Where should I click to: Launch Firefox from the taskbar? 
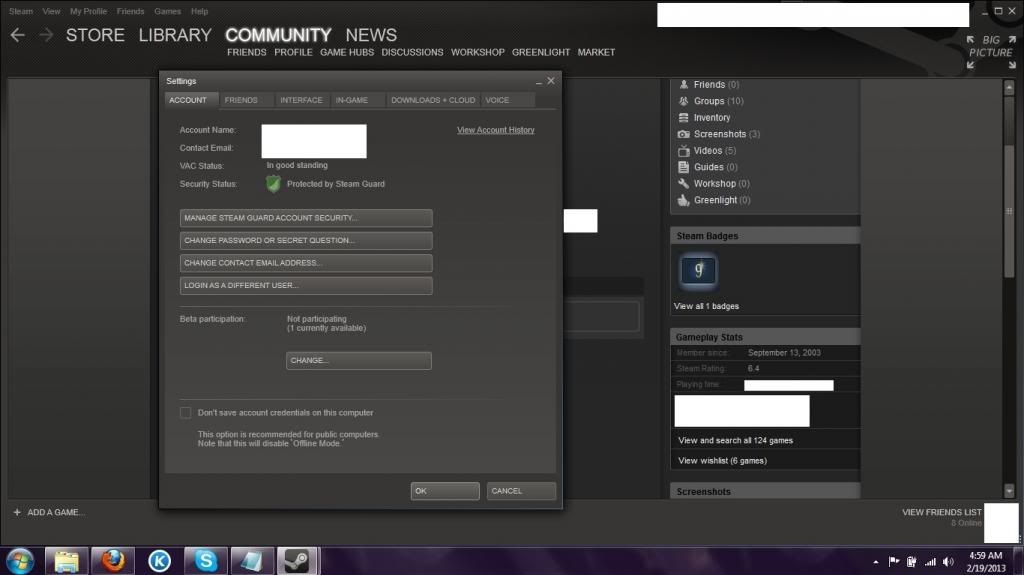pyautogui.click(x=112, y=561)
